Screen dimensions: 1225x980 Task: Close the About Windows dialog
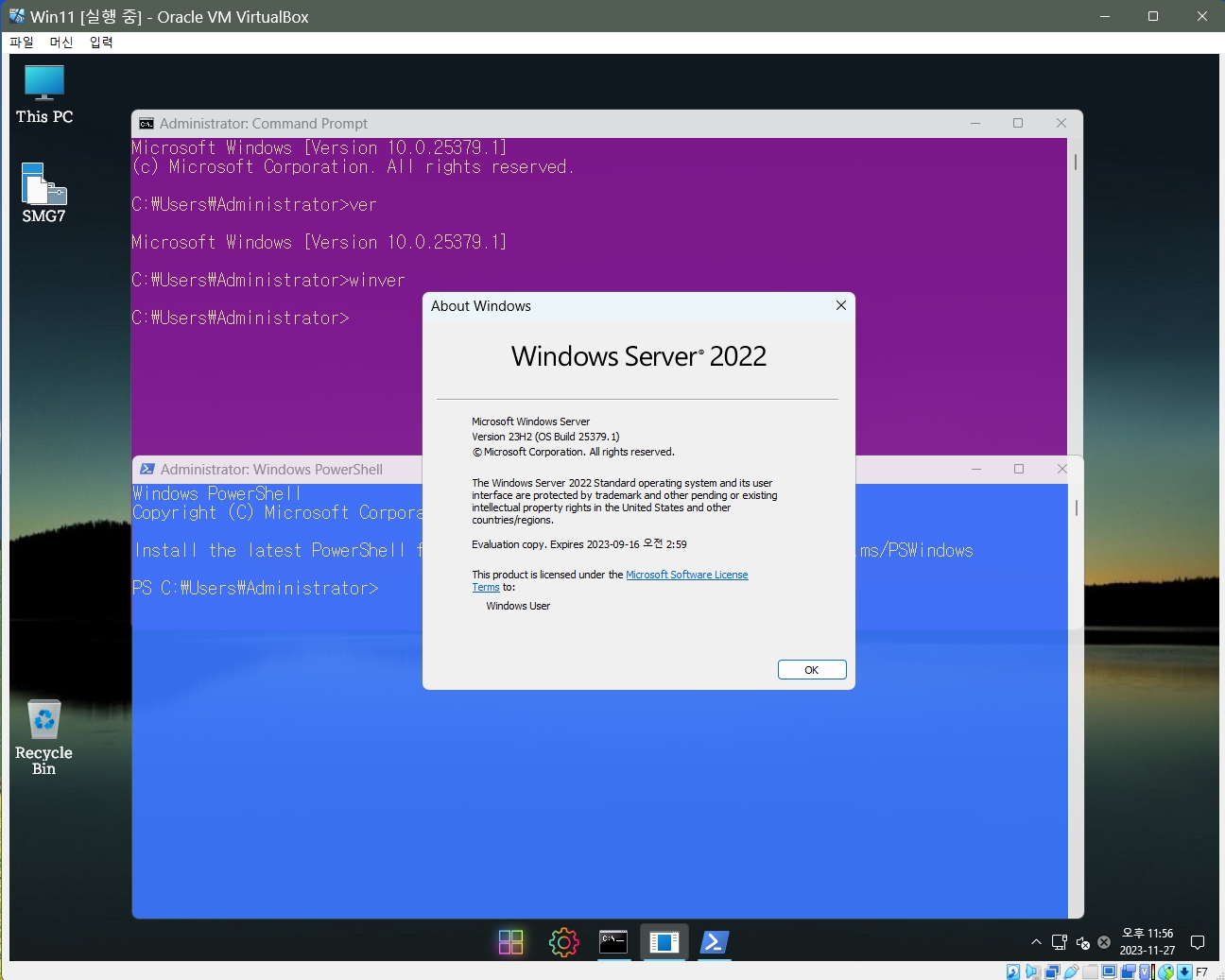[840, 305]
